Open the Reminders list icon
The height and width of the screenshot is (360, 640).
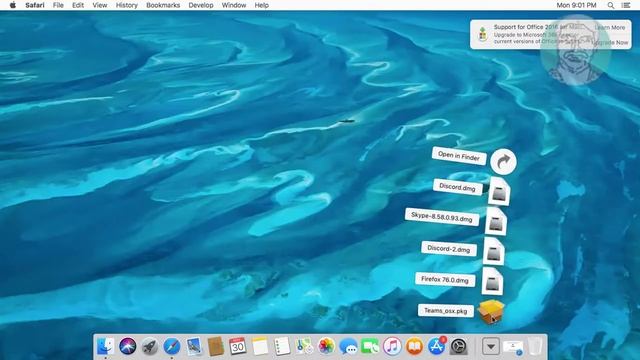(282, 347)
